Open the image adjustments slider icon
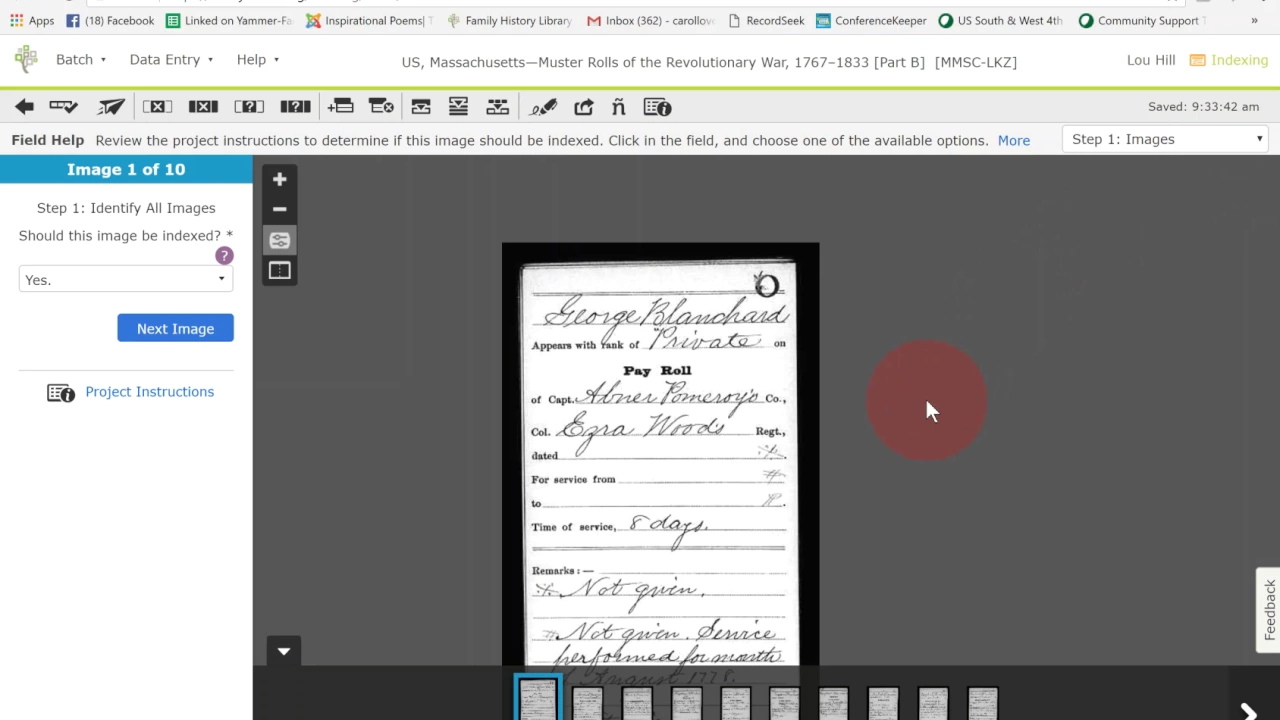1280x720 pixels. point(280,240)
